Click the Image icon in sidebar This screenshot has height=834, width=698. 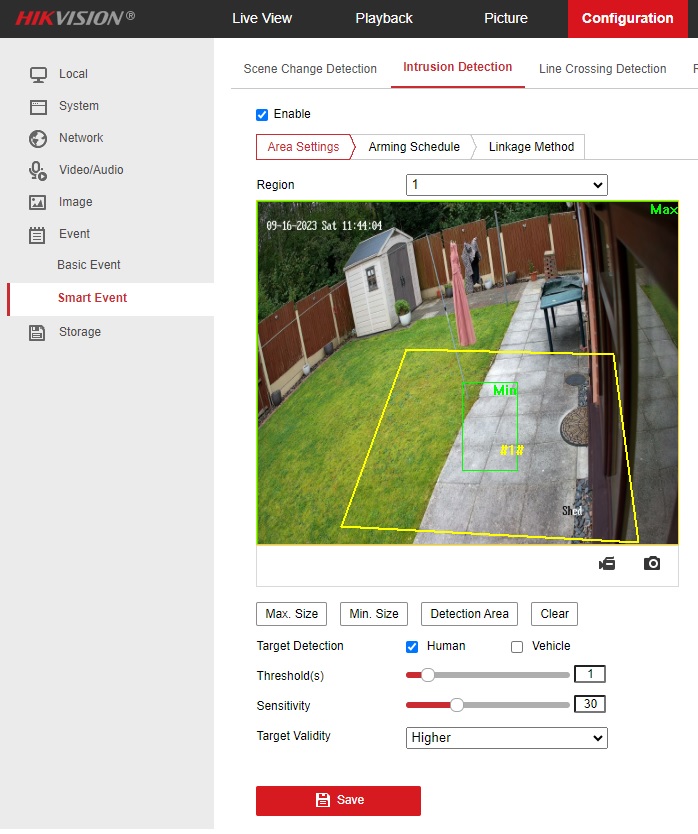(38, 202)
